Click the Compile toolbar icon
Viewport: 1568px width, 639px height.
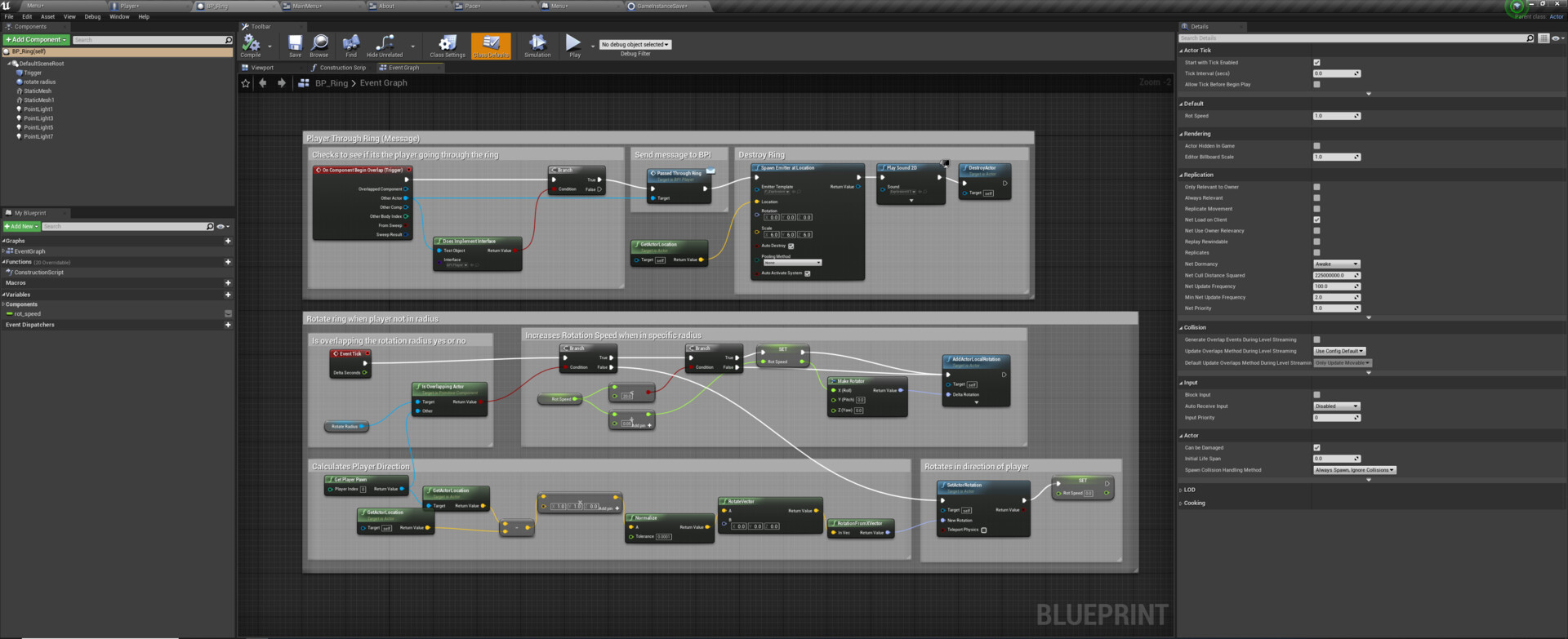tap(251, 45)
